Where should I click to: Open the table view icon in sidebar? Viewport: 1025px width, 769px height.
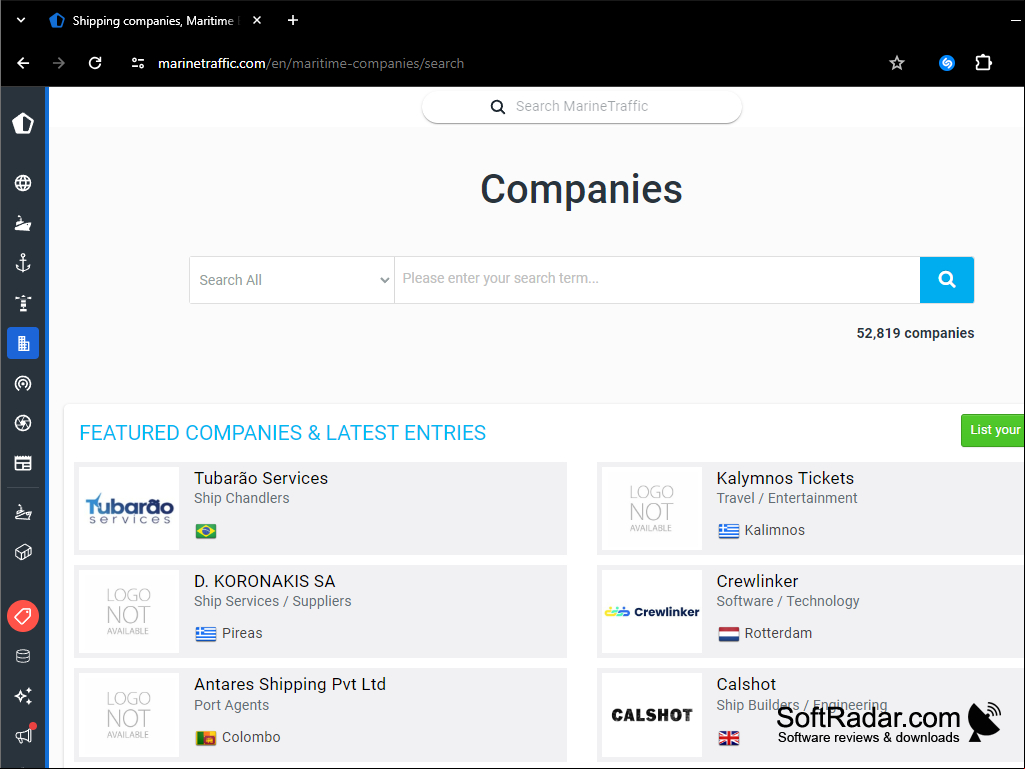[x=23, y=464]
